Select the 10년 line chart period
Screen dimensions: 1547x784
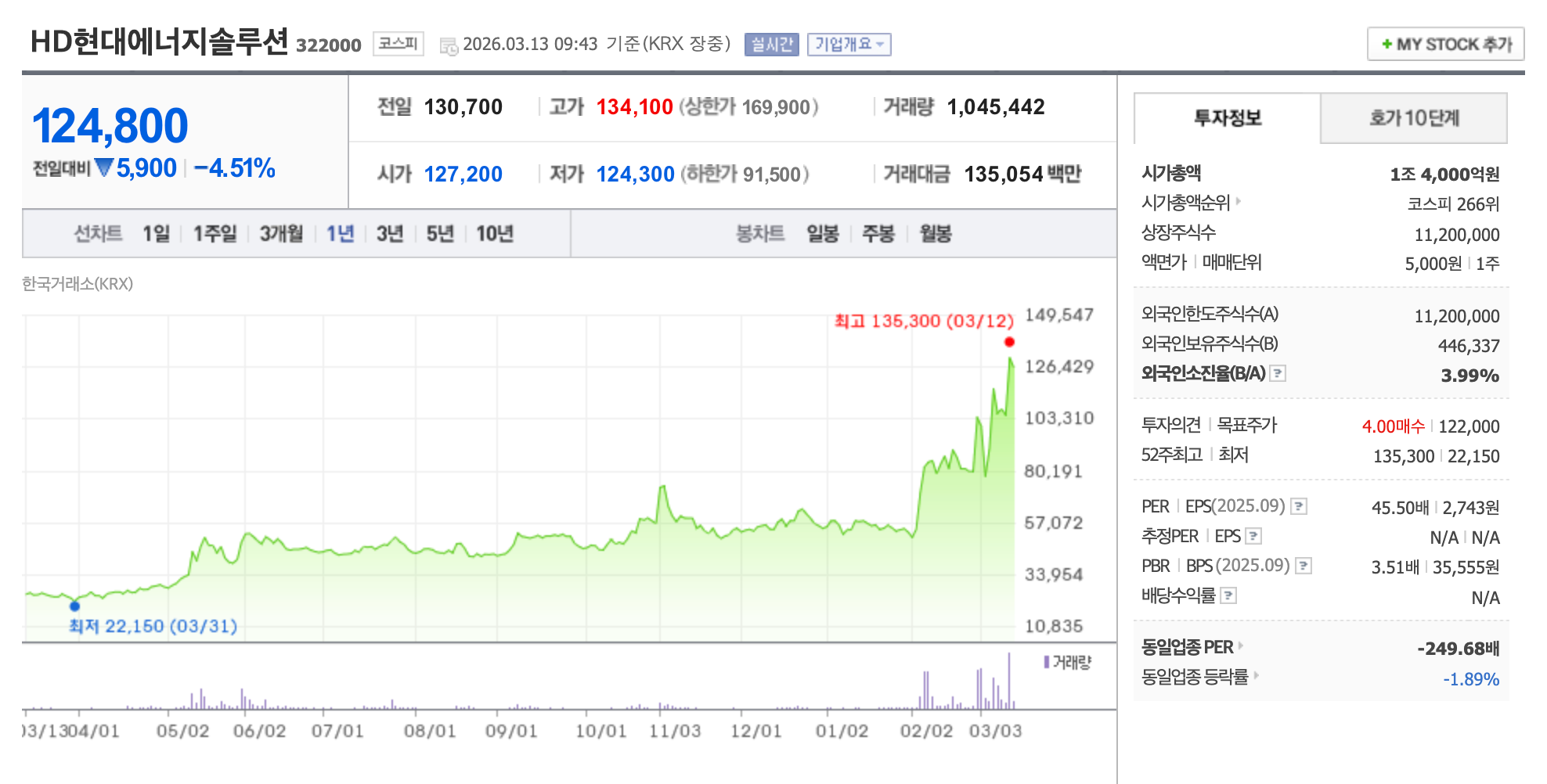(x=495, y=233)
